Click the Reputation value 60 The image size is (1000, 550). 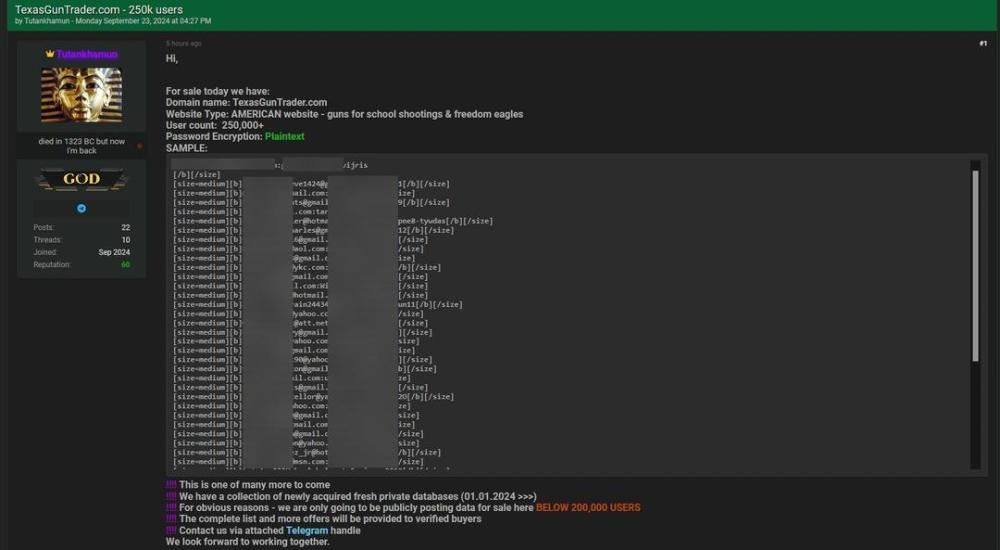tap(126, 264)
